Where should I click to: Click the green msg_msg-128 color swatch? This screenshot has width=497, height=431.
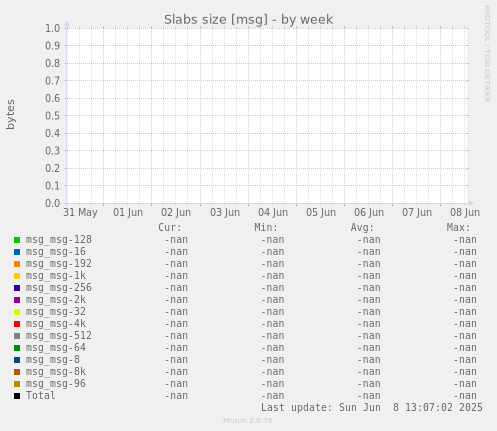pos(17,240)
